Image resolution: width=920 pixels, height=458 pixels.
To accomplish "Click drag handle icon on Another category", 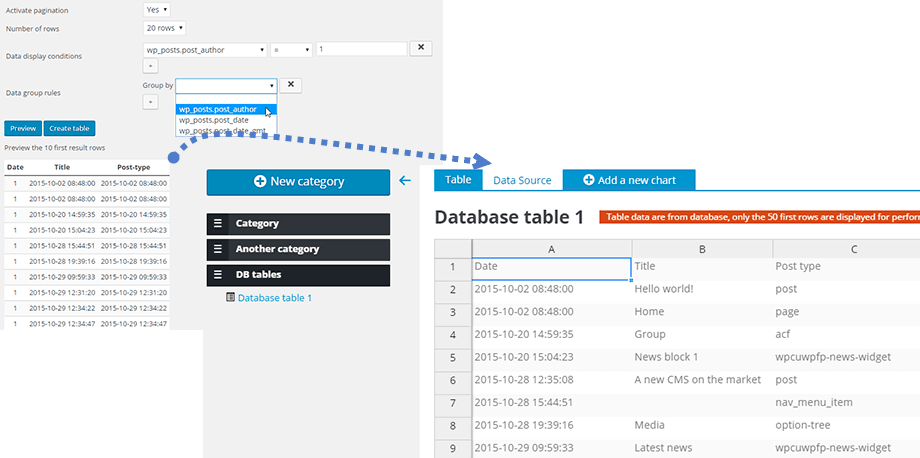I will point(218,249).
